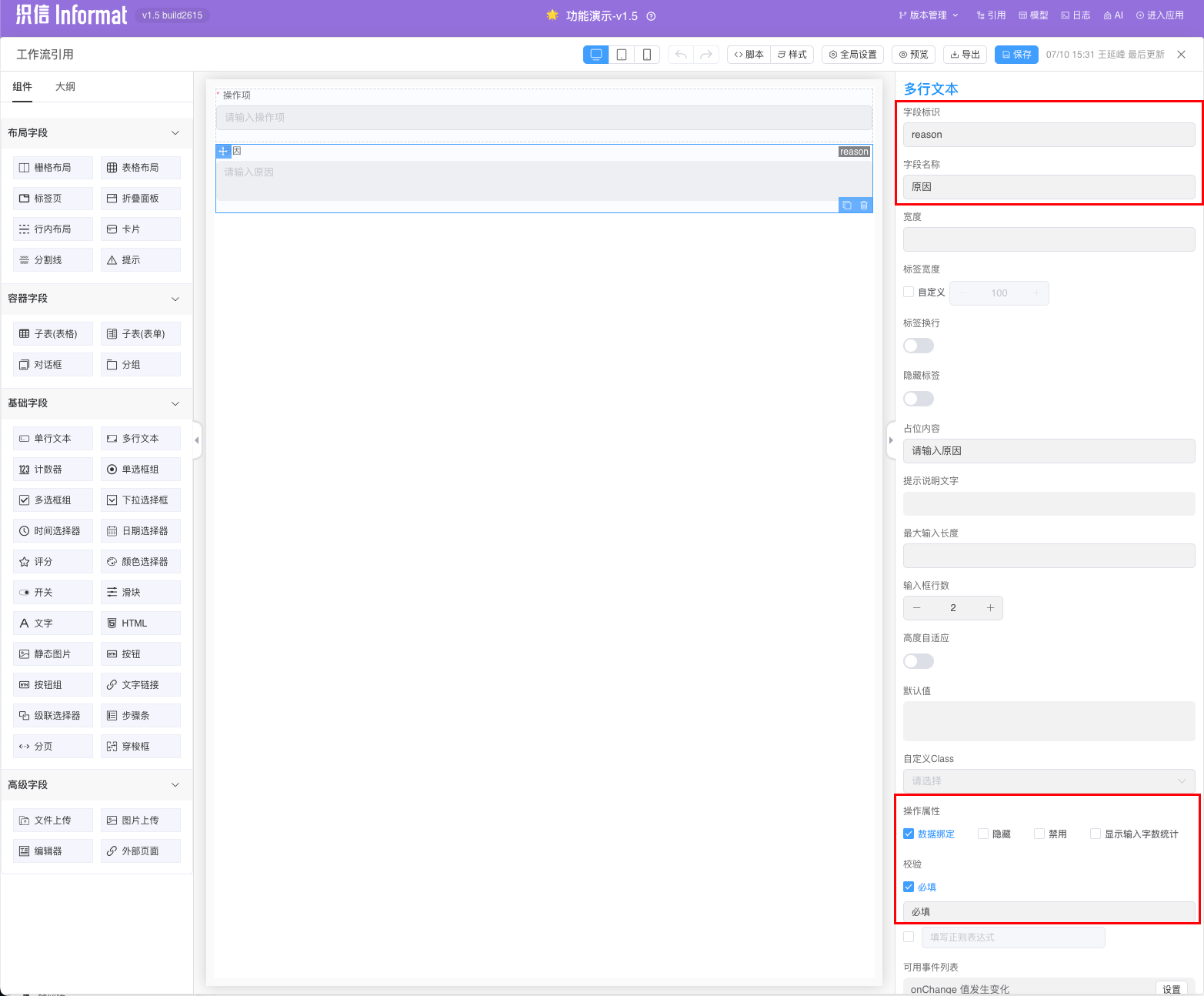Select the mobile phone view icon
This screenshot has width=1204, height=996.
647,55
